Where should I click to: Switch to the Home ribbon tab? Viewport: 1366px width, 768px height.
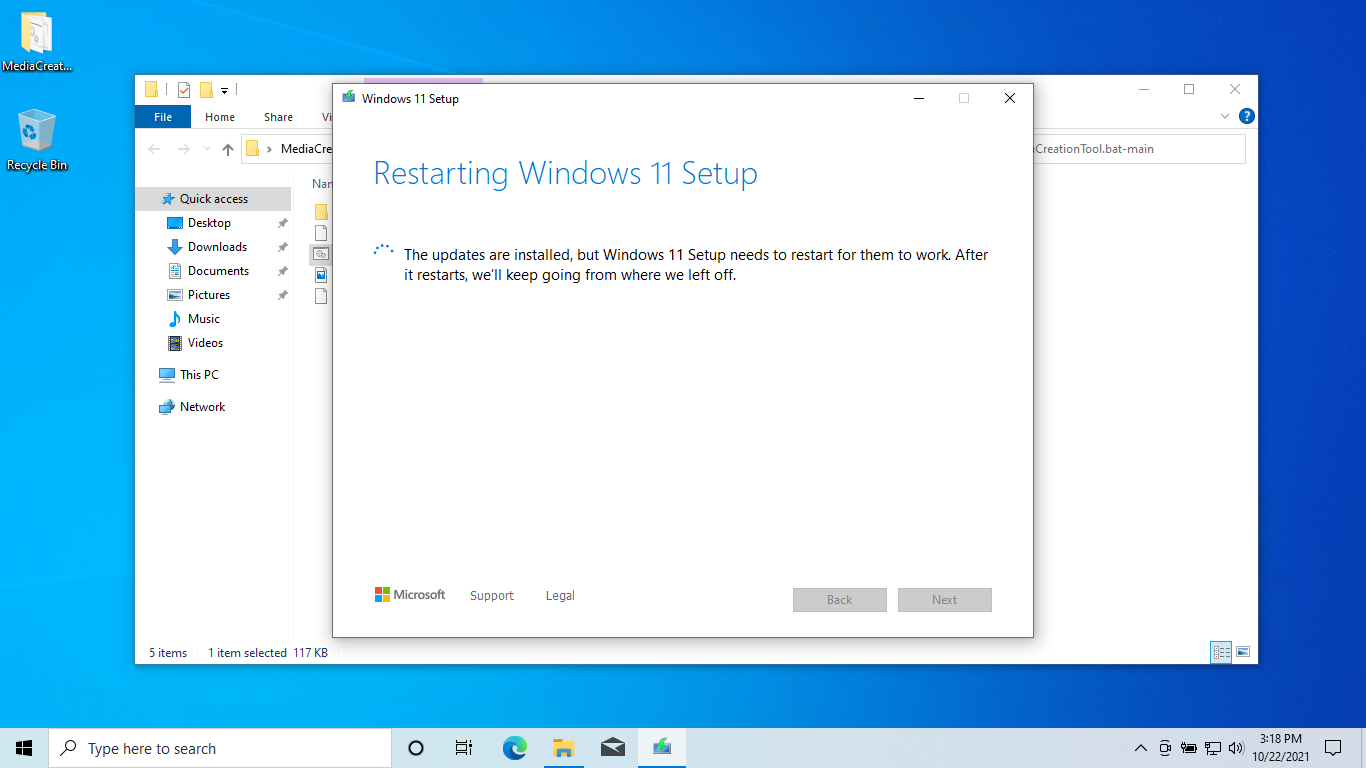coord(220,117)
